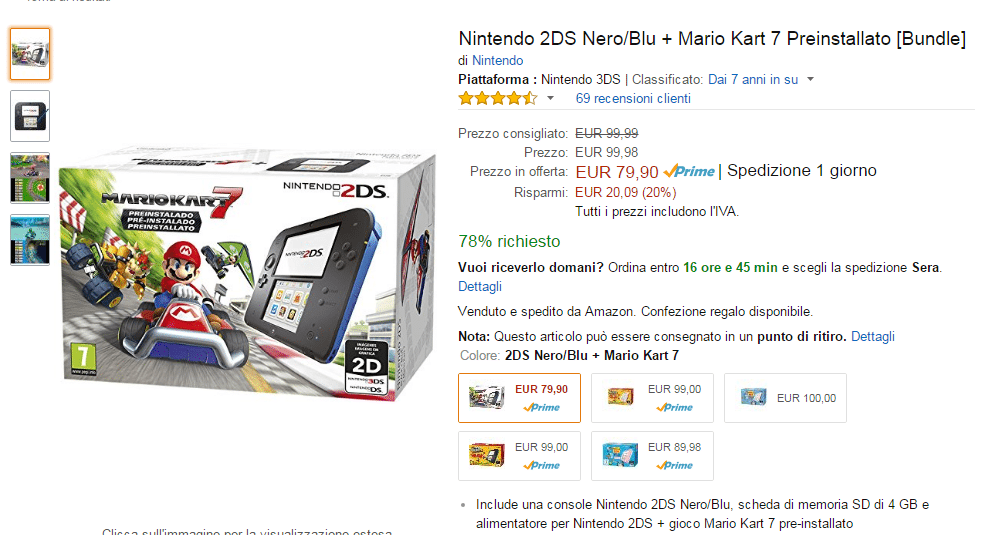Choose the EUR 100,00 bundle option
The height and width of the screenshot is (535, 988).
tap(785, 398)
